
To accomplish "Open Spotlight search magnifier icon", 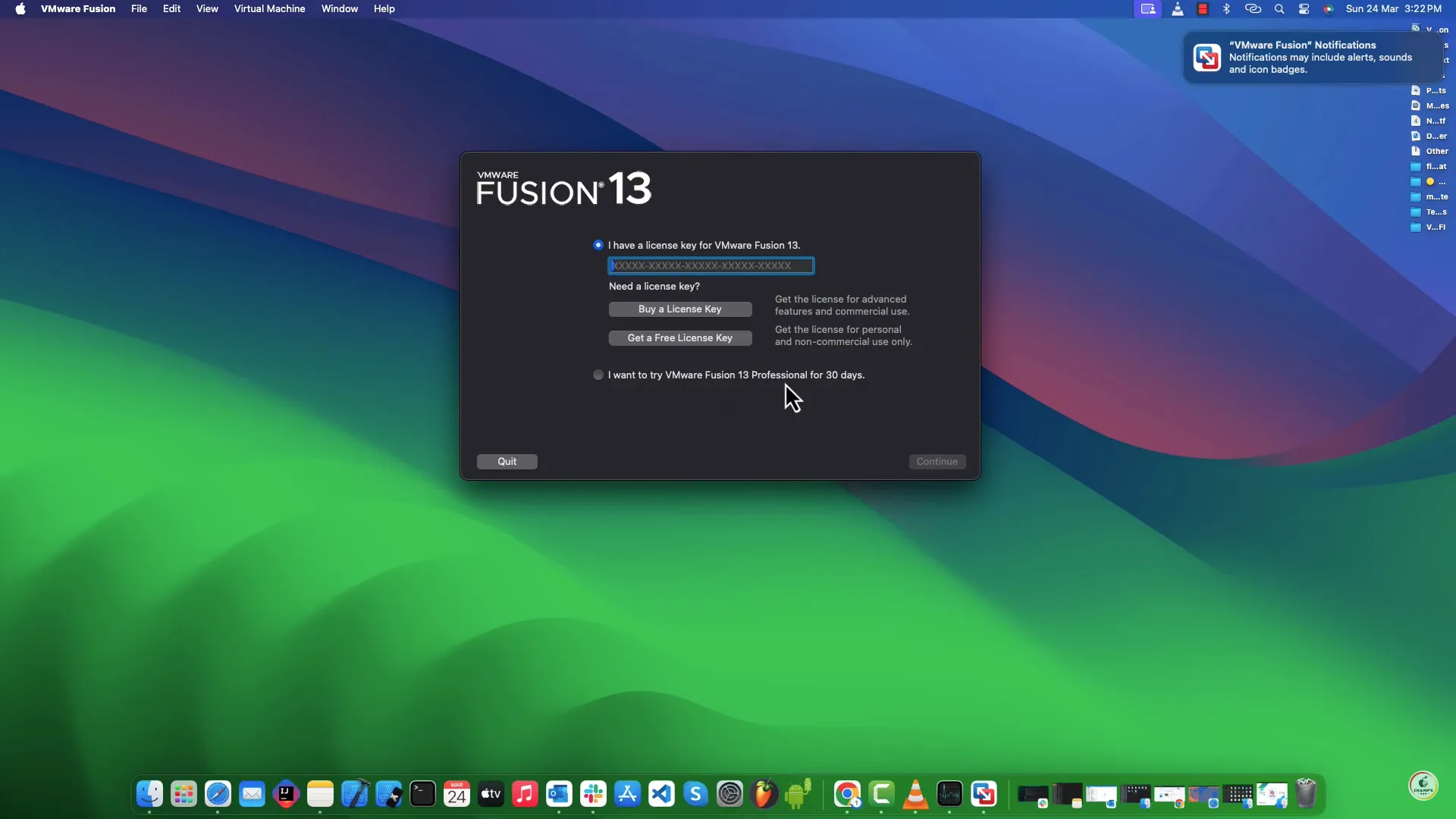I will [1279, 9].
